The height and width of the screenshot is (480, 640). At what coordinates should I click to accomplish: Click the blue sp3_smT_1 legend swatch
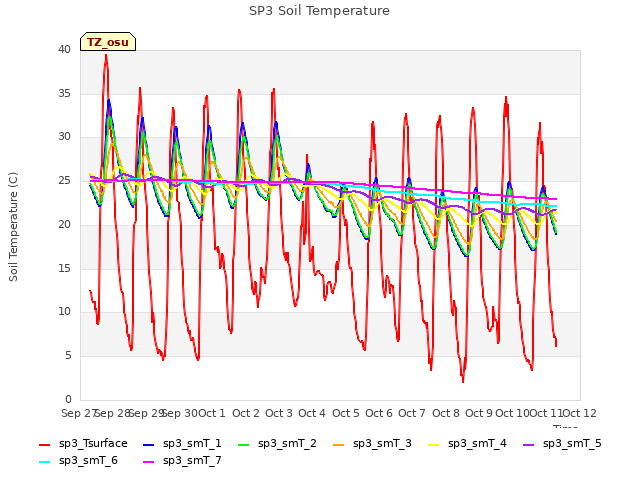149,444
